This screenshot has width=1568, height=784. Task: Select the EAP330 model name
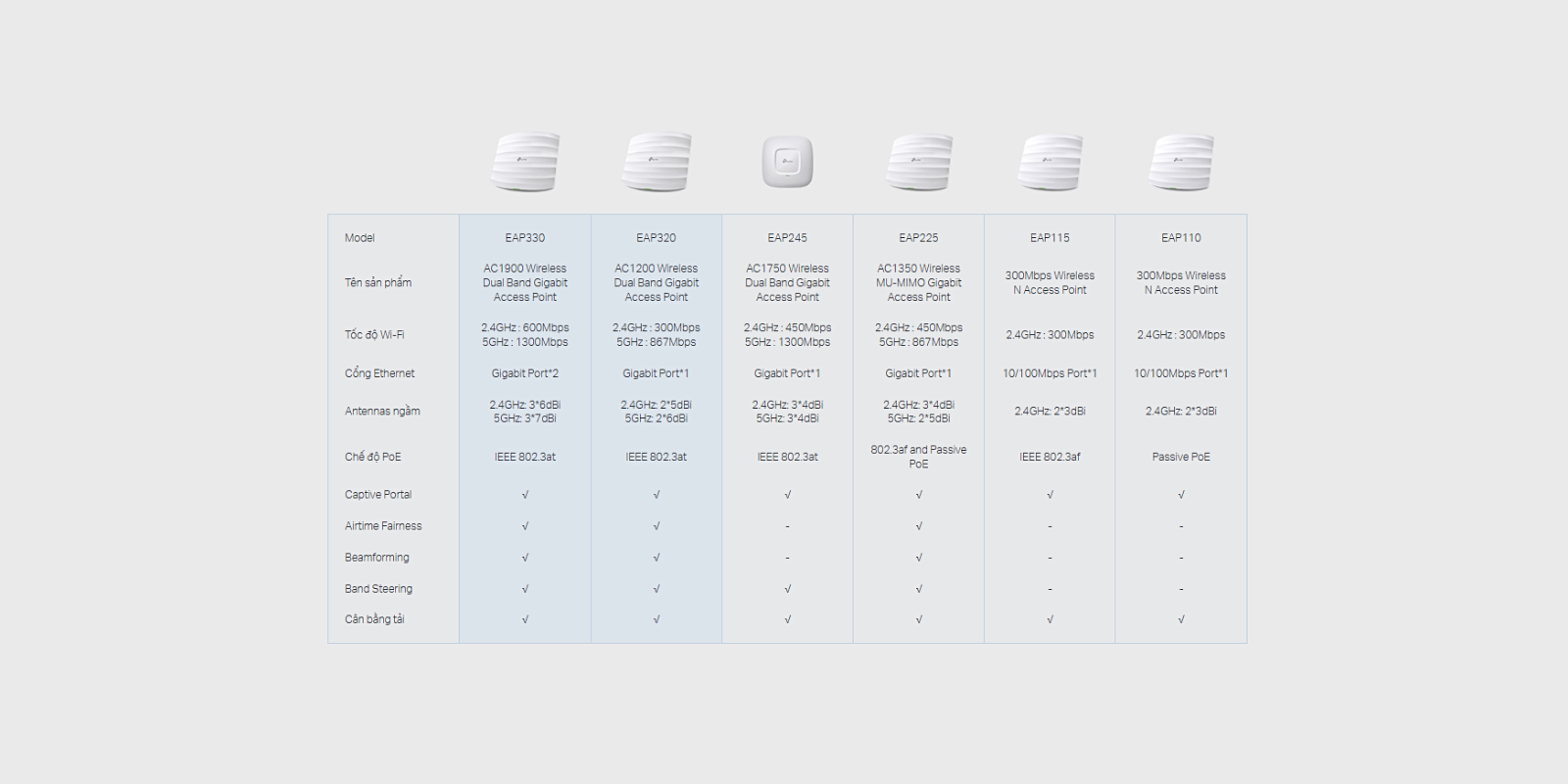[525, 238]
